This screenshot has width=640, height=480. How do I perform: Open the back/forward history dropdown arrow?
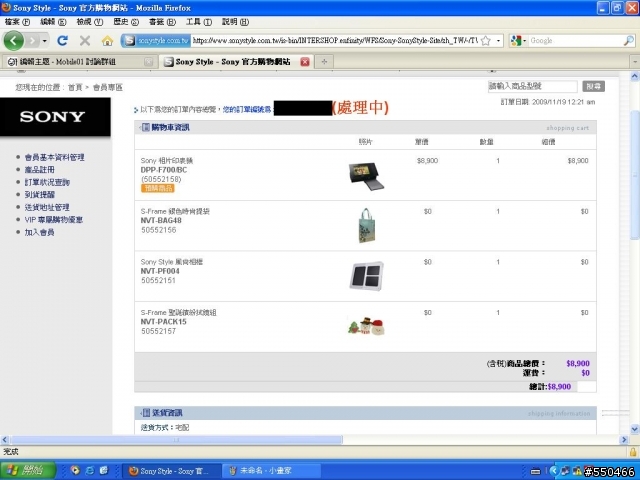click(44, 40)
